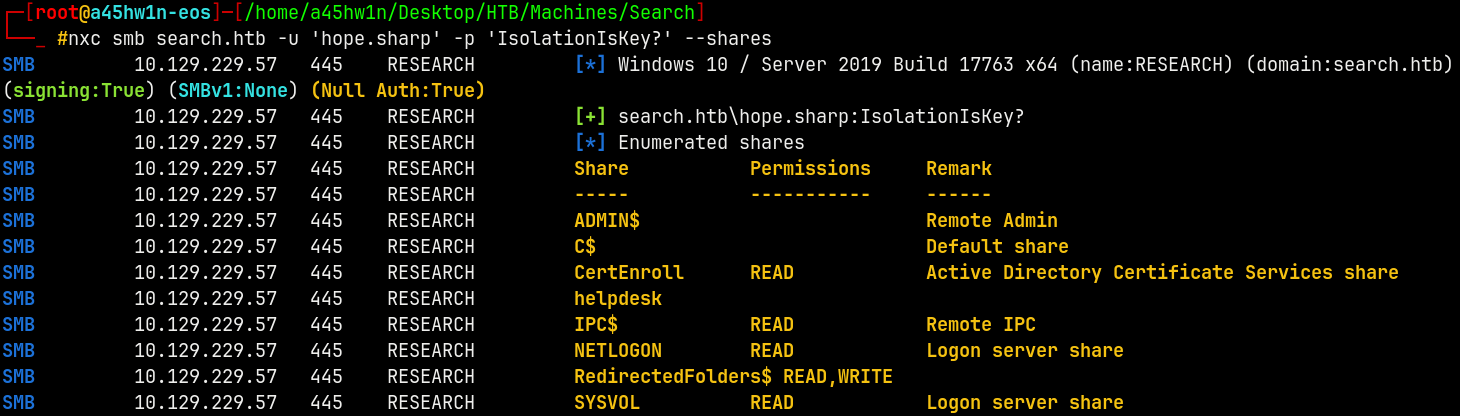Click the READ,WRITE permissions entry
Image resolution: width=1460 pixels, height=416 pixels.
(838, 377)
